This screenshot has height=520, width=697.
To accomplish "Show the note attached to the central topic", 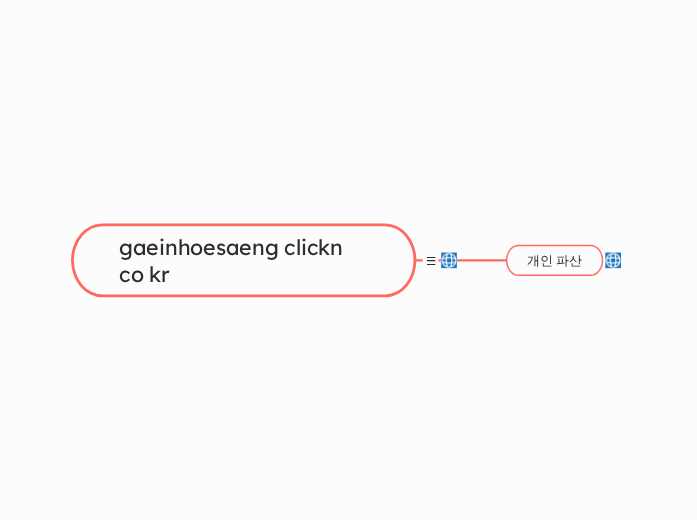I will 431,260.
